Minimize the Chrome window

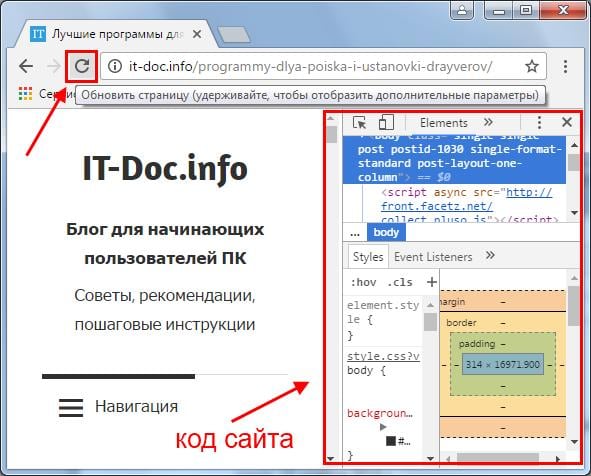pyautogui.click(x=498, y=10)
